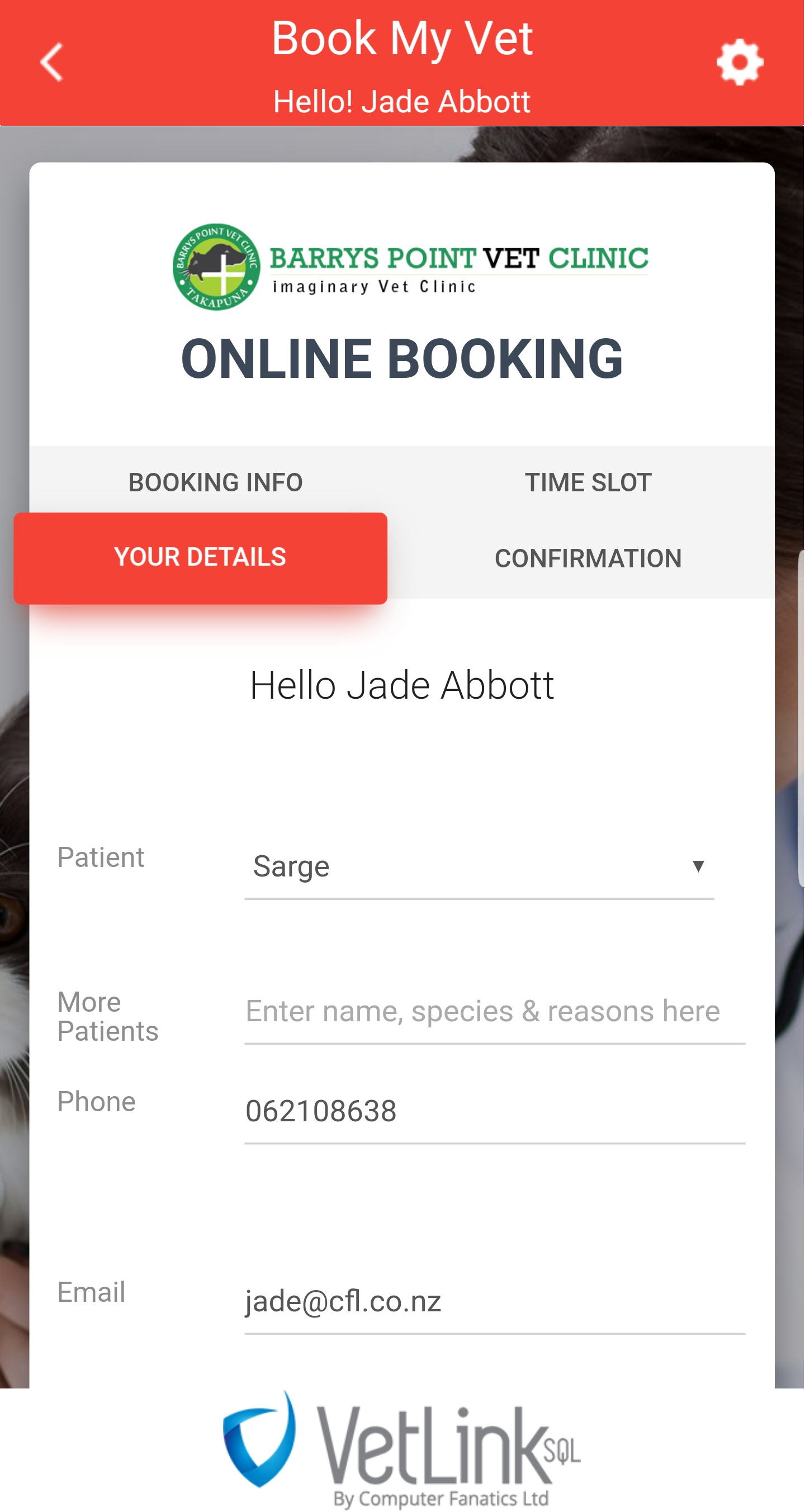
Task: Click the More Patients text field
Action: click(x=494, y=1012)
